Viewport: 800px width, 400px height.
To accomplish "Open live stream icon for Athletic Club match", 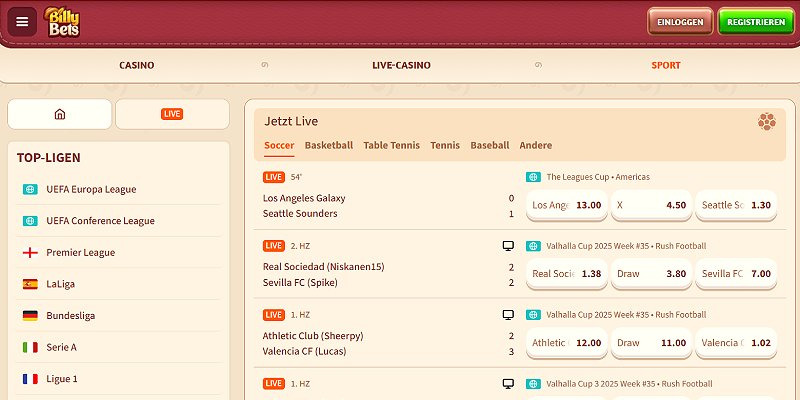I will [x=508, y=314].
